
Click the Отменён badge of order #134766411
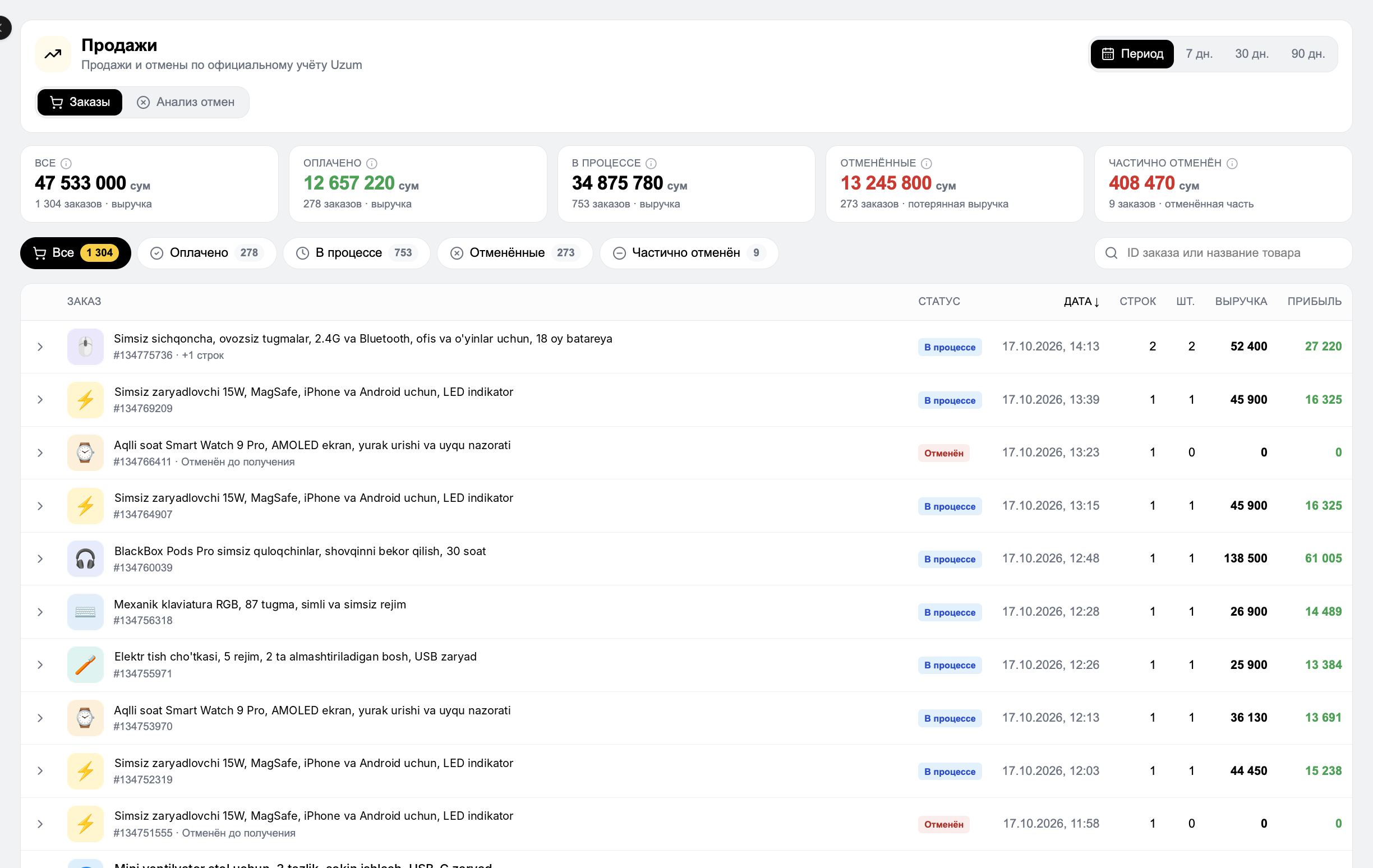943,453
